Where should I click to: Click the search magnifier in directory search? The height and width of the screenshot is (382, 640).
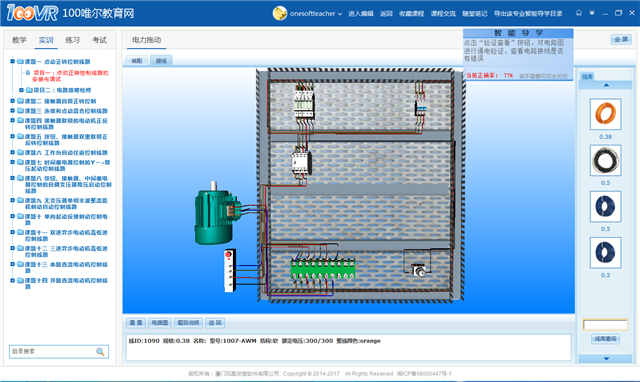click(x=100, y=351)
